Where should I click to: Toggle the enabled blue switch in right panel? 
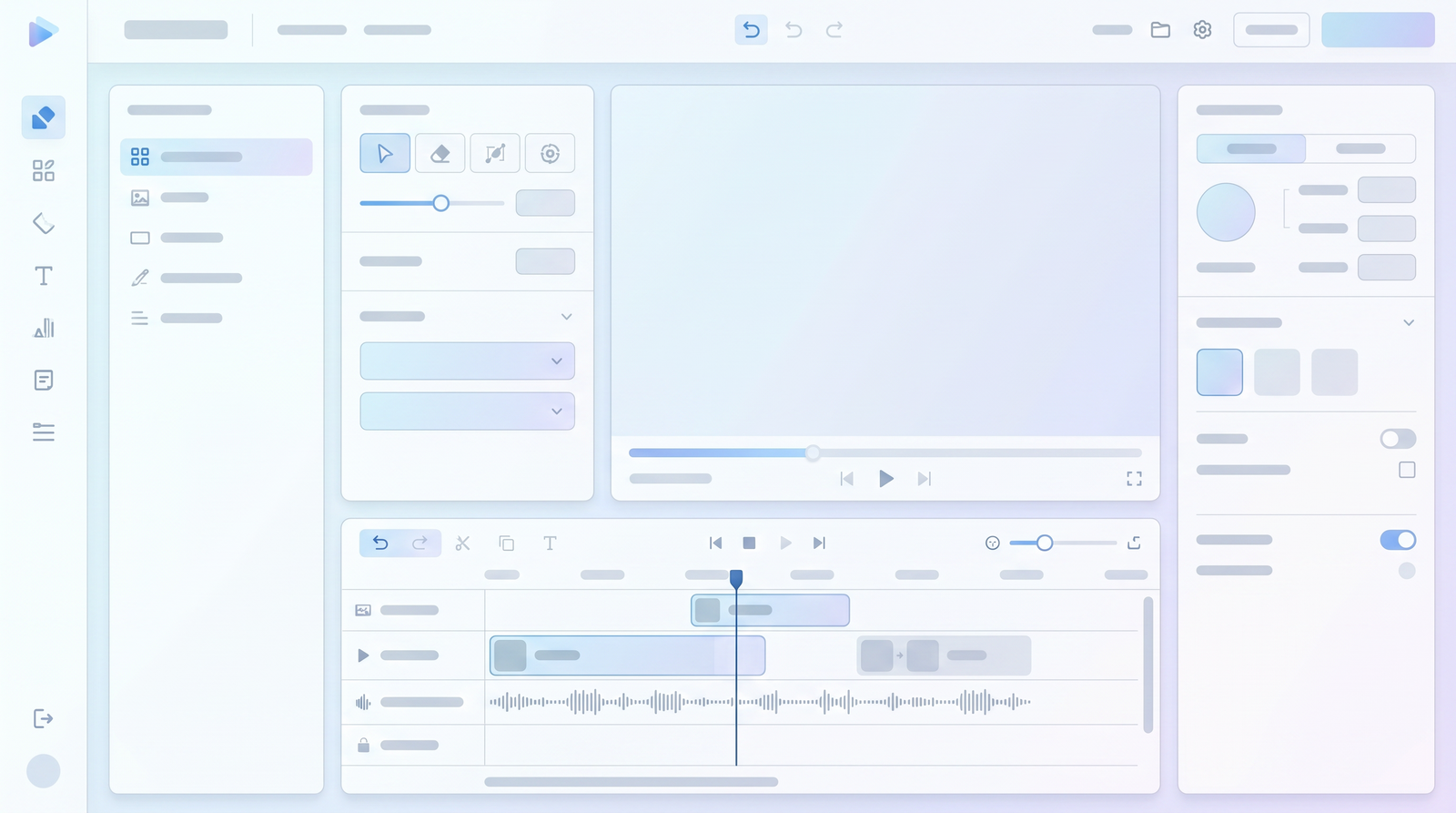1398,540
